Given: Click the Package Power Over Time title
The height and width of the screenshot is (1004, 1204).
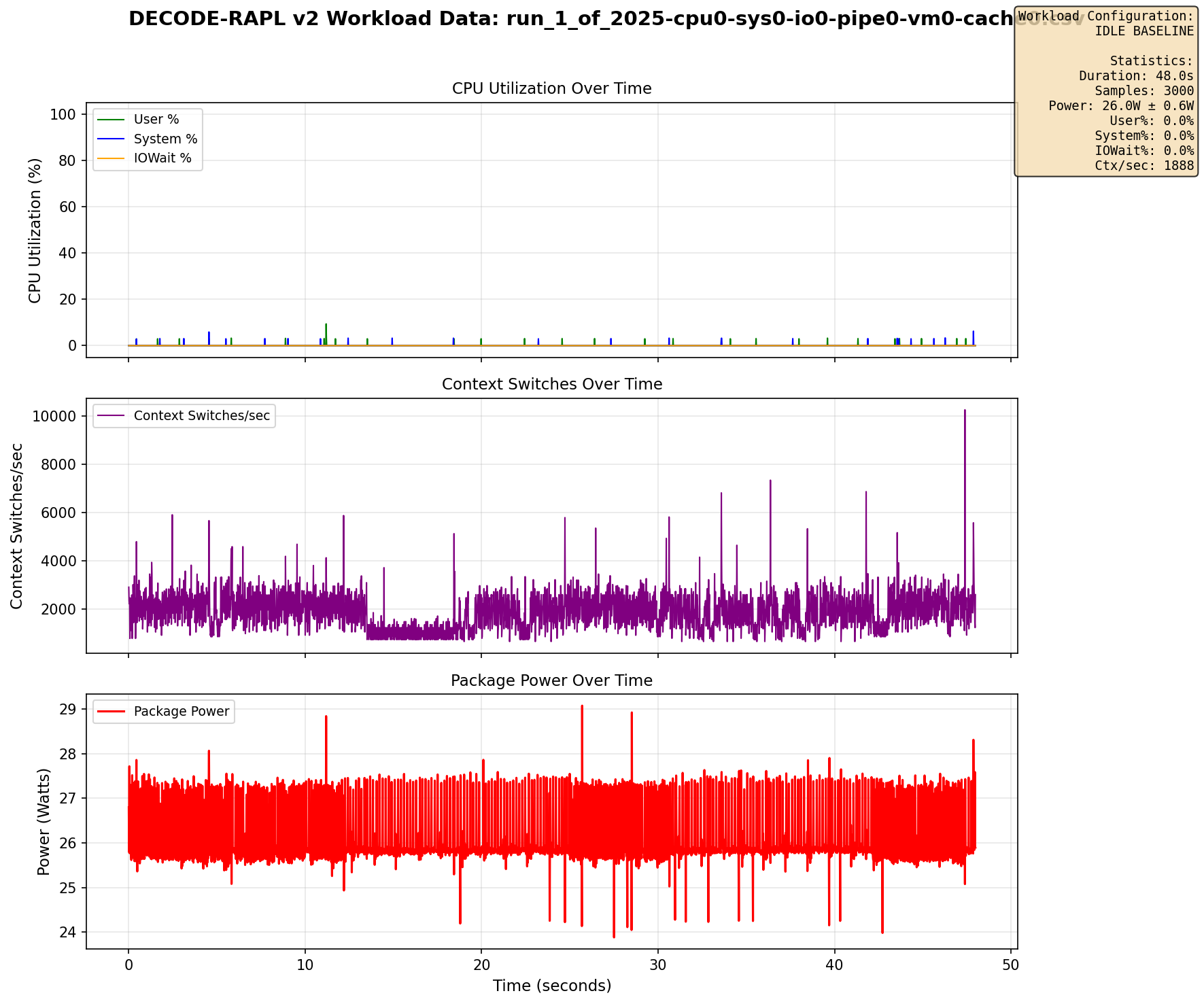Looking at the screenshot, I should (x=551, y=681).
